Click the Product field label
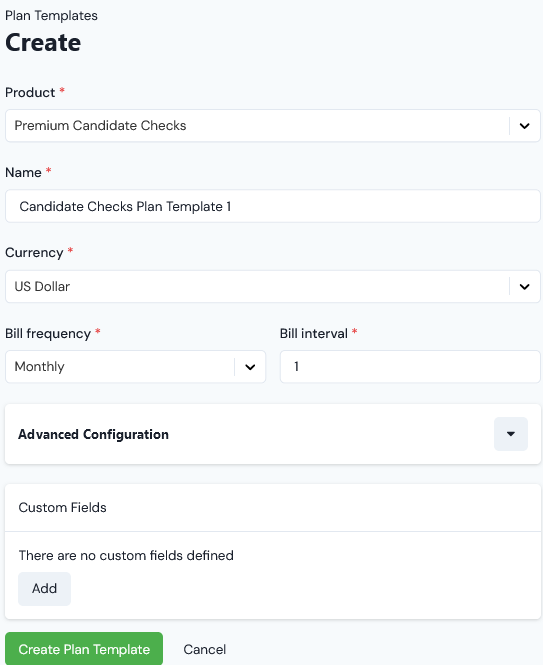The height and width of the screenshot is (665, 543). pyautogui.click(x=30, y=92)
